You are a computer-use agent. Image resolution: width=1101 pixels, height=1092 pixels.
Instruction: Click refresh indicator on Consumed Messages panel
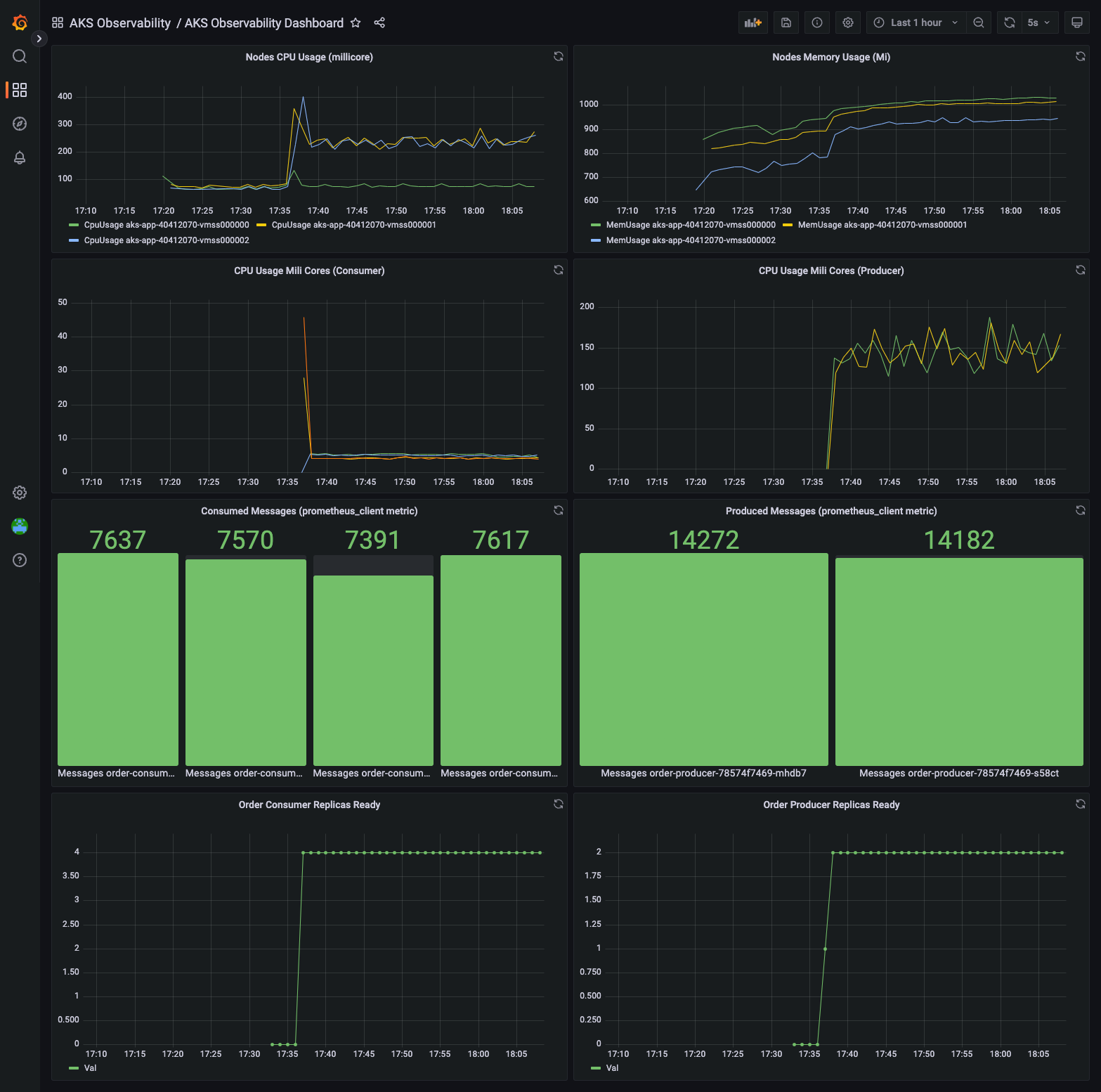[x=559, y=510]
